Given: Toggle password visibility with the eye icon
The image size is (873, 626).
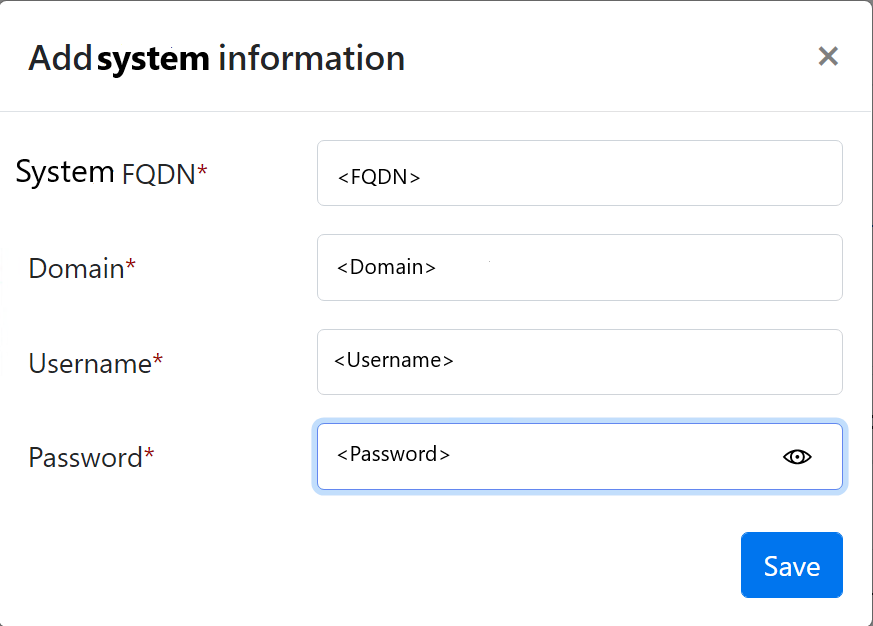Looking at the screenshot, I should (x=797, y=457).
